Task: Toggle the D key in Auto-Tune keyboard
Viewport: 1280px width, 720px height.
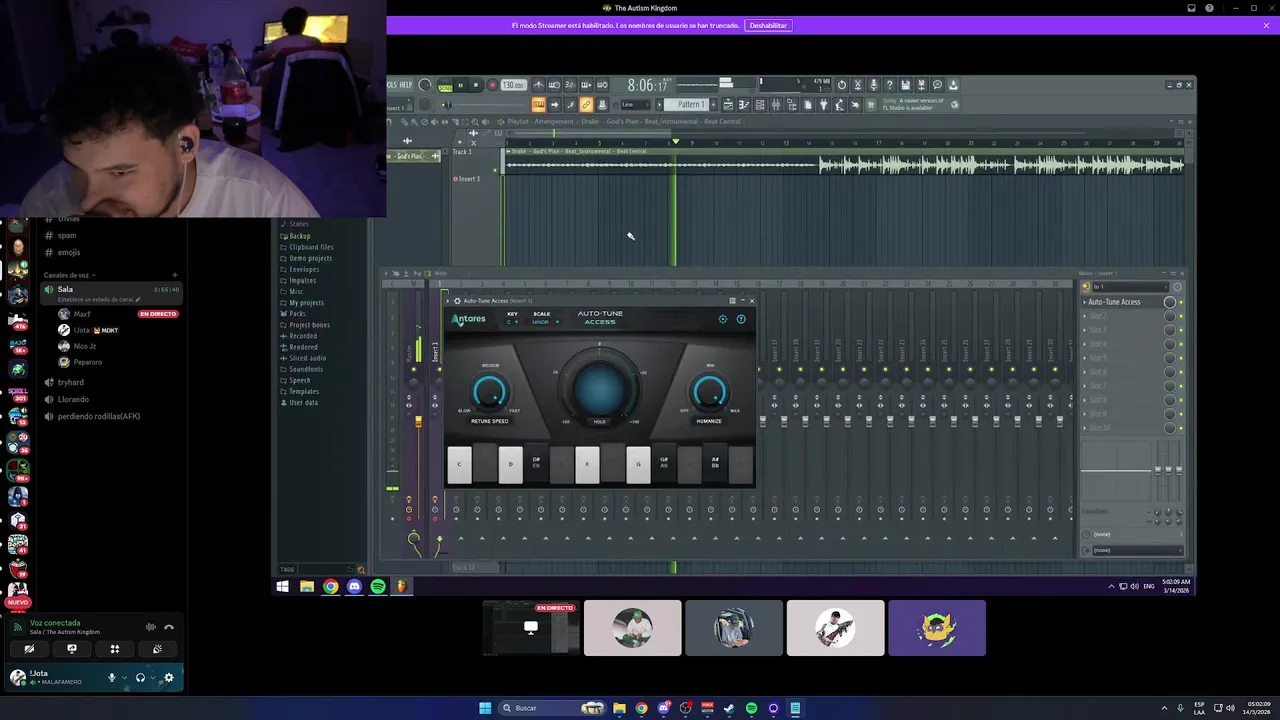Action: [510, 465]
